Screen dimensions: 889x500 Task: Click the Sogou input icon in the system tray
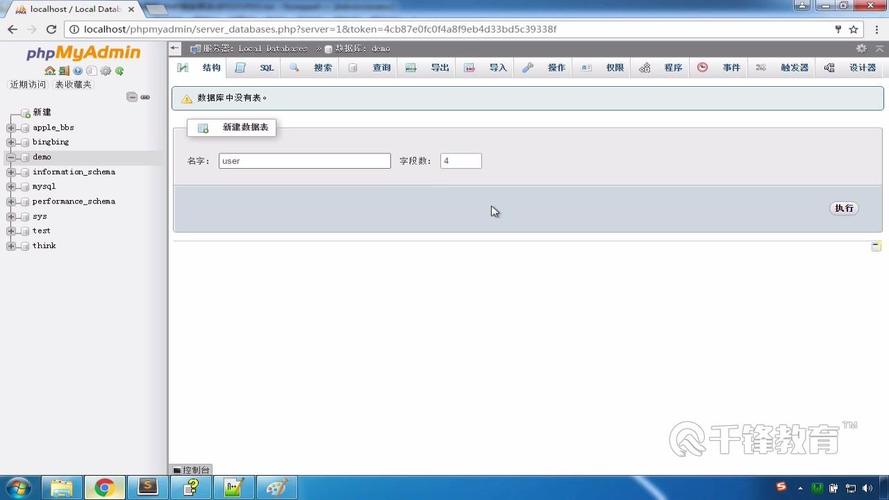[781, 487]
